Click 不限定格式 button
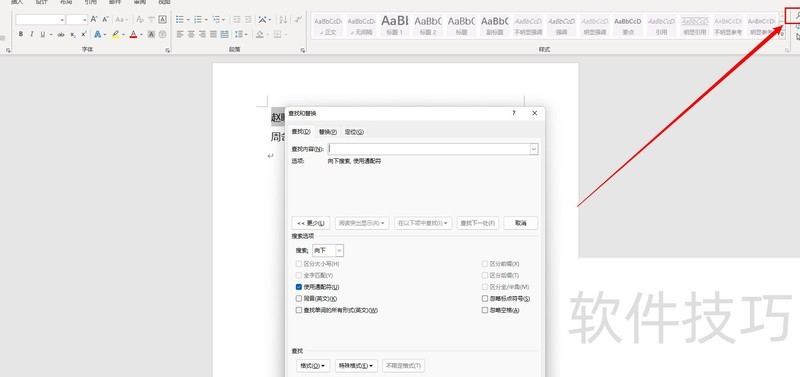 point(404,366)
